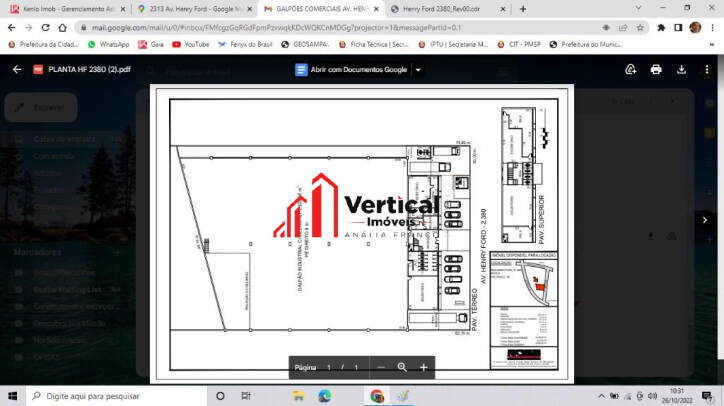Viewport: 724px width, 406px height.
Task: Zoom in with the plus button
Action: coord(423,367)
